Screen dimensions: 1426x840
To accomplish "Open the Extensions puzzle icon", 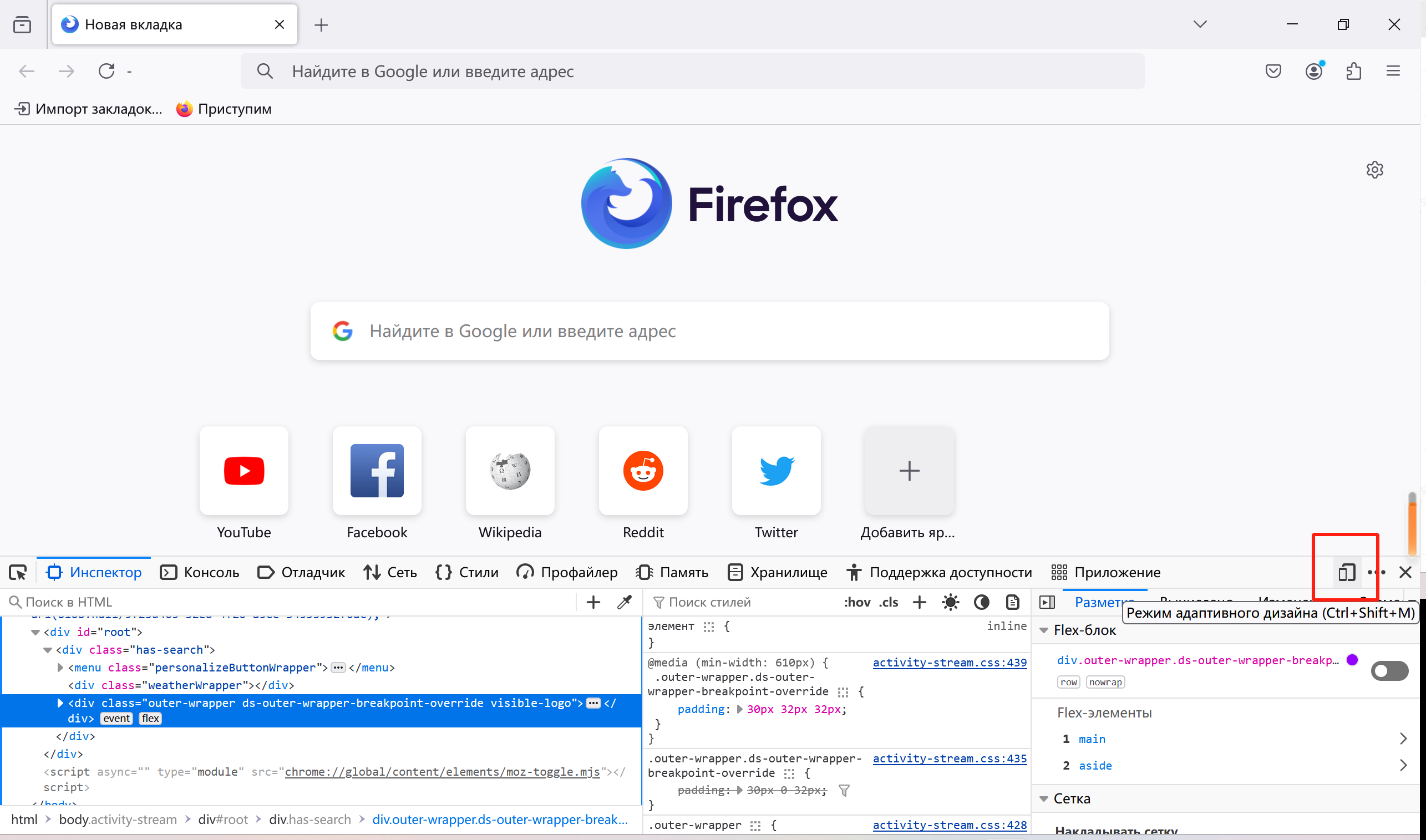I will [1353, 71].
